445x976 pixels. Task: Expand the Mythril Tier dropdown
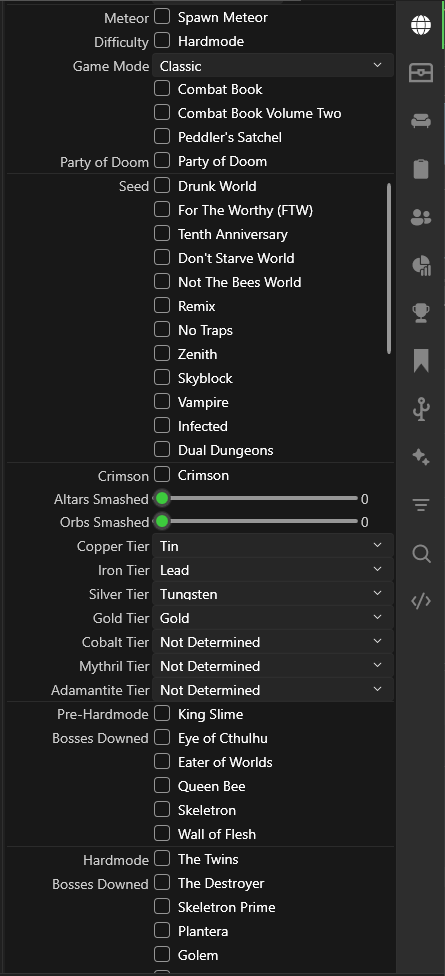coord(273,665)
